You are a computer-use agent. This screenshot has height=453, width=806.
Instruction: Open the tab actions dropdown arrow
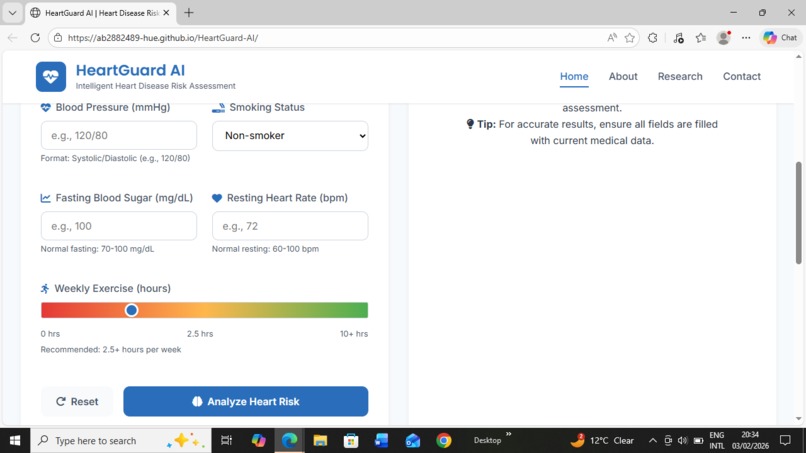[12, 13]
